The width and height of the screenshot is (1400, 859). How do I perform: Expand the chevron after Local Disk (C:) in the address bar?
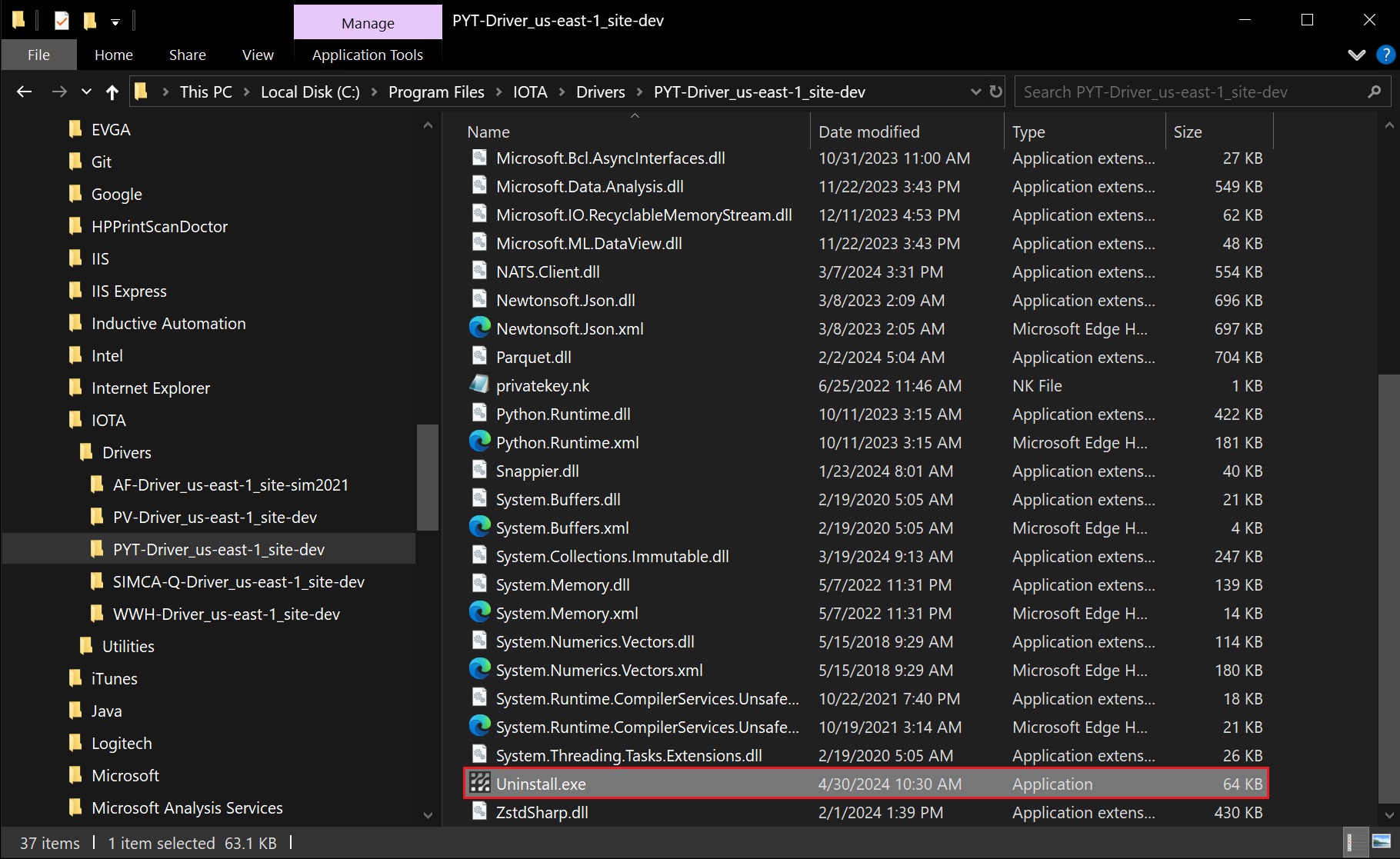coord(375,92)
